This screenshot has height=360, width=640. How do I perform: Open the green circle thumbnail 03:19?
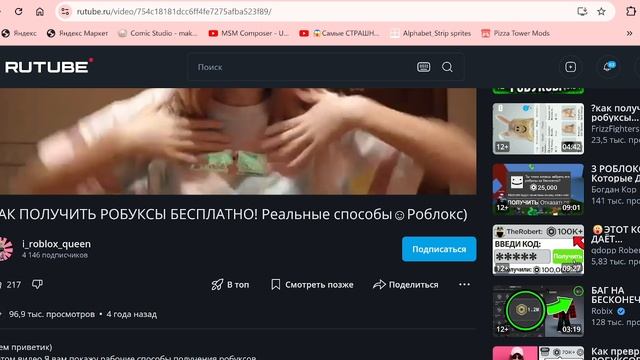(x=538, y=311)
